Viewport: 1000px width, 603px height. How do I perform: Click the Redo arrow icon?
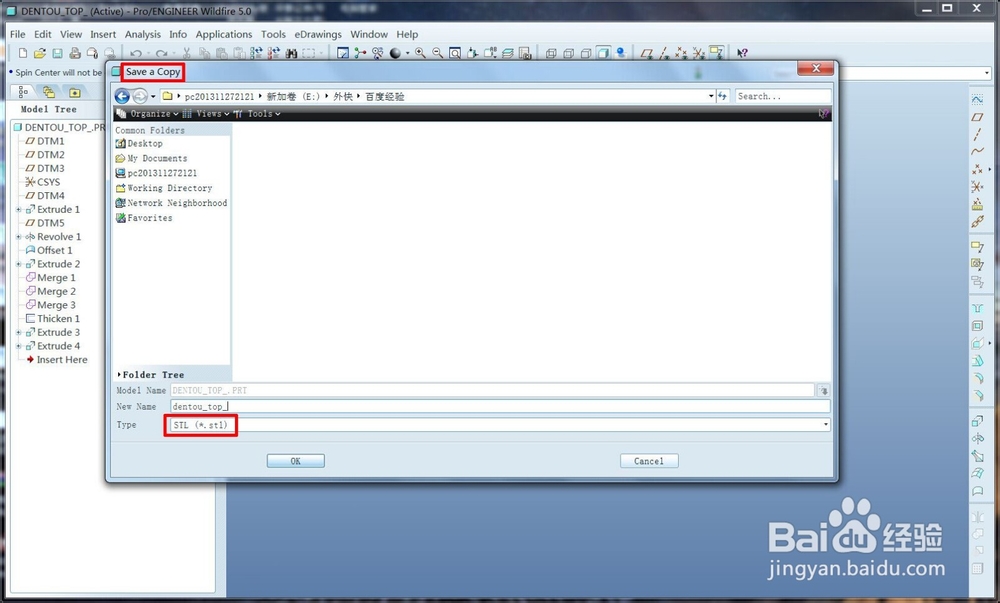coord(161,53)
